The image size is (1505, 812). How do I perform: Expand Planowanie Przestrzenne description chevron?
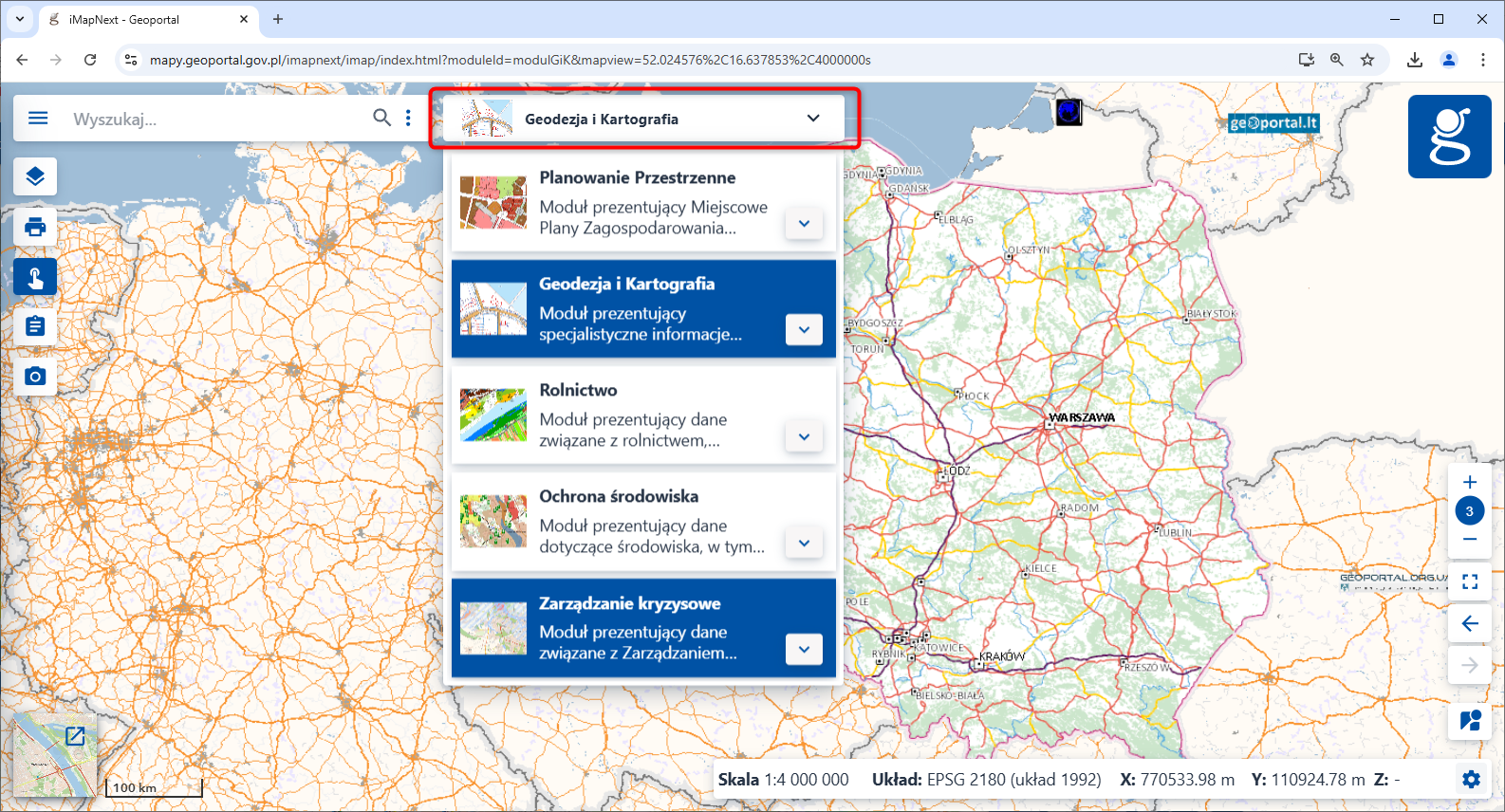coord(804,224)
